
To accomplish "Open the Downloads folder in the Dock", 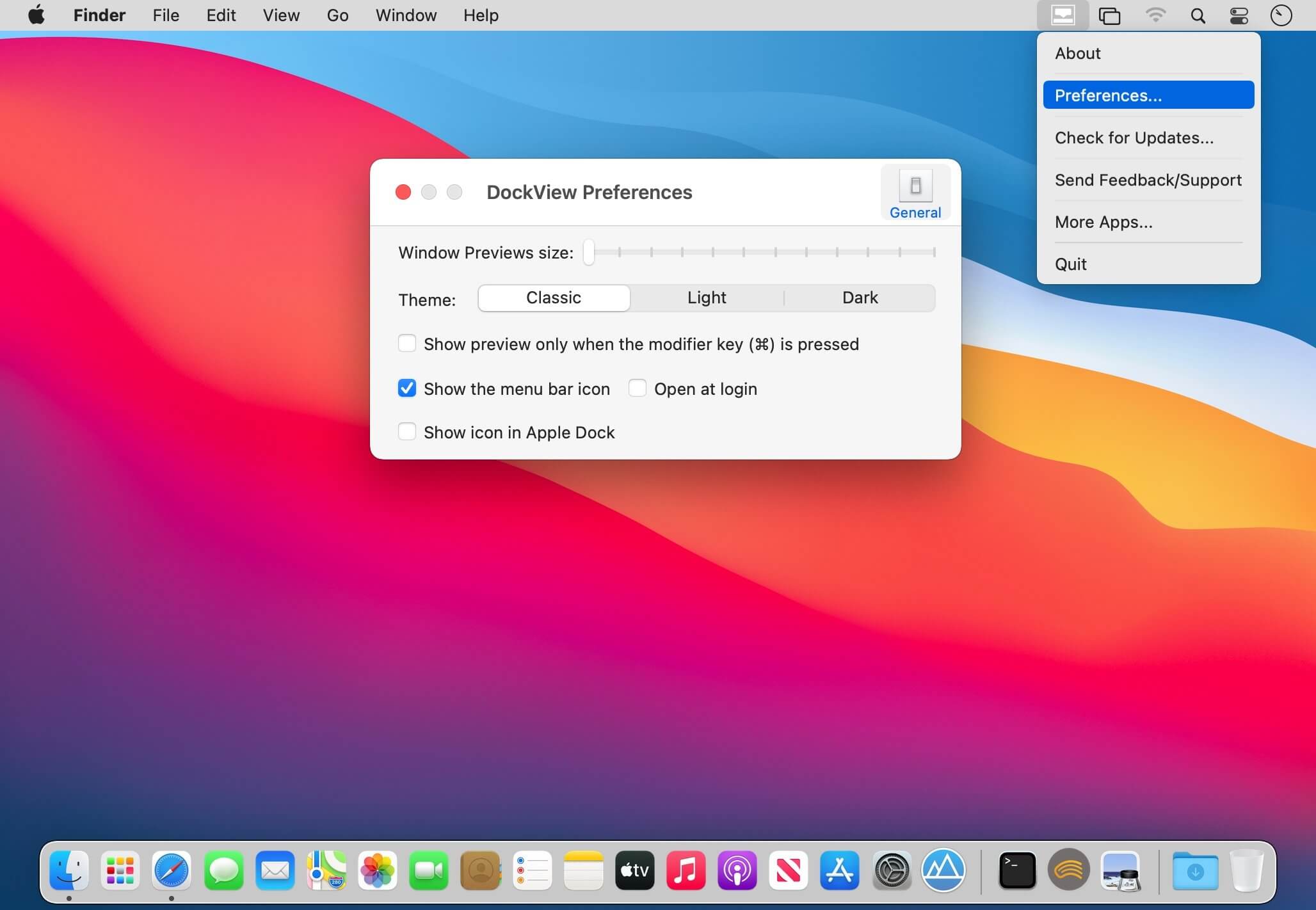I will point(1194,870).
